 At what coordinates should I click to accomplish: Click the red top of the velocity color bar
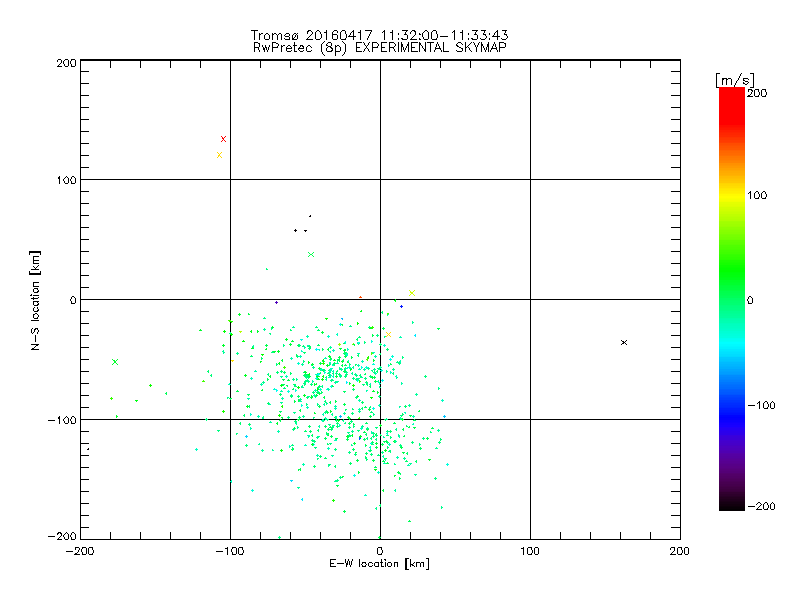[731, 95]
